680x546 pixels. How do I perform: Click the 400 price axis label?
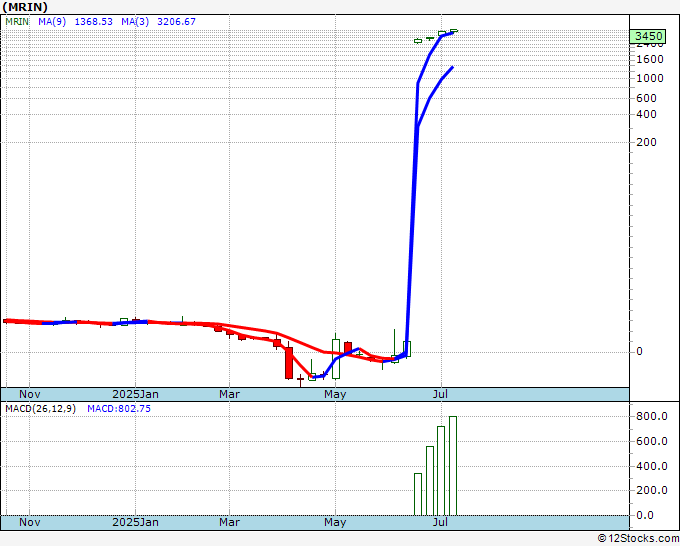click(x=646, y=114)
